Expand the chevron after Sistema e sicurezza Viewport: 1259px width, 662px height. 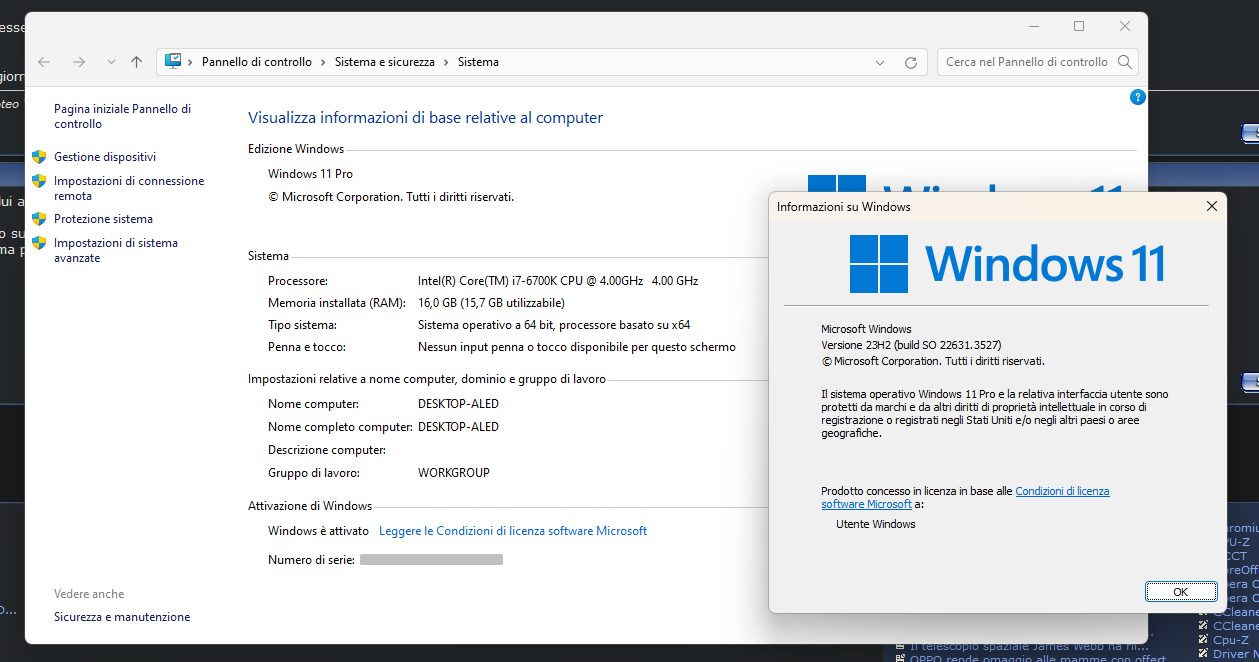[x=446, y=62]
